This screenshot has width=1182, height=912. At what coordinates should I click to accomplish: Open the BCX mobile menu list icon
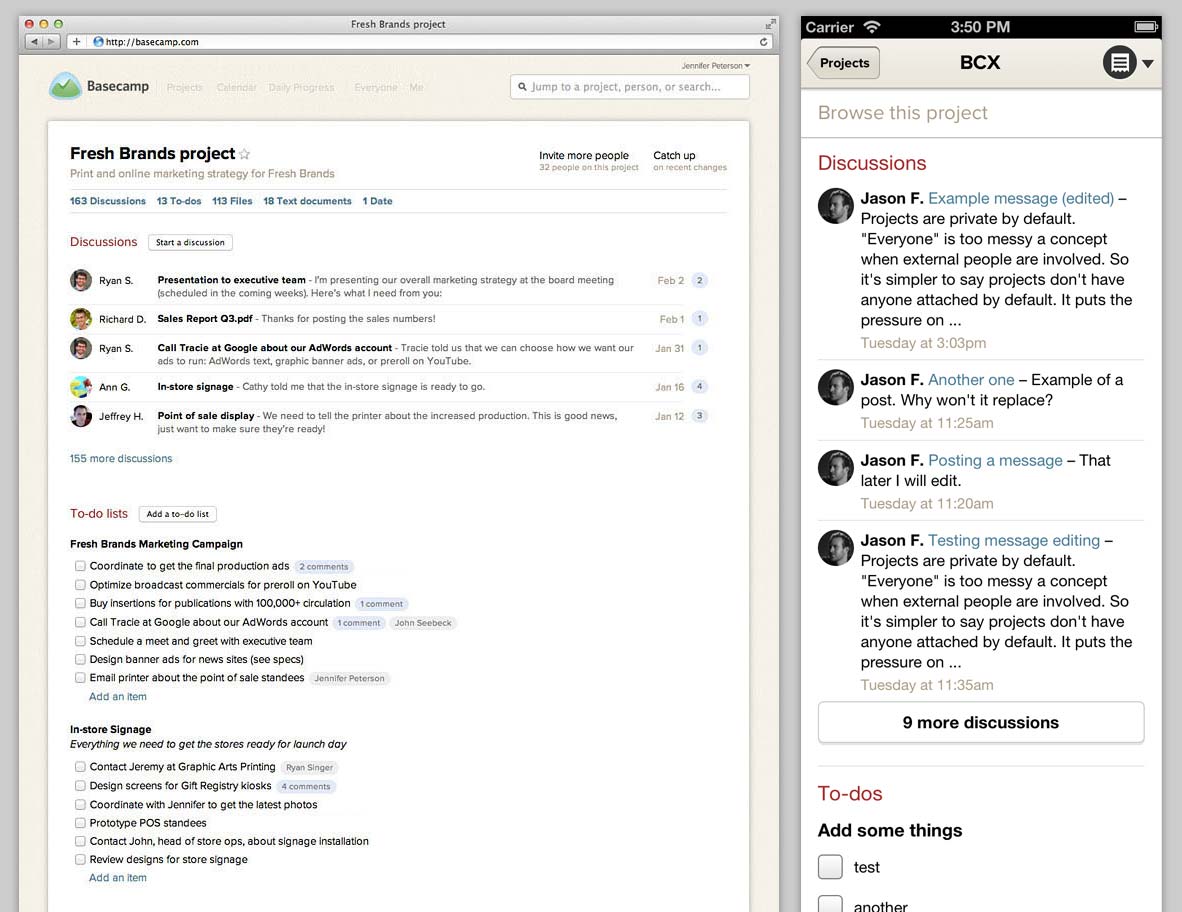[x=1119, y=63]
